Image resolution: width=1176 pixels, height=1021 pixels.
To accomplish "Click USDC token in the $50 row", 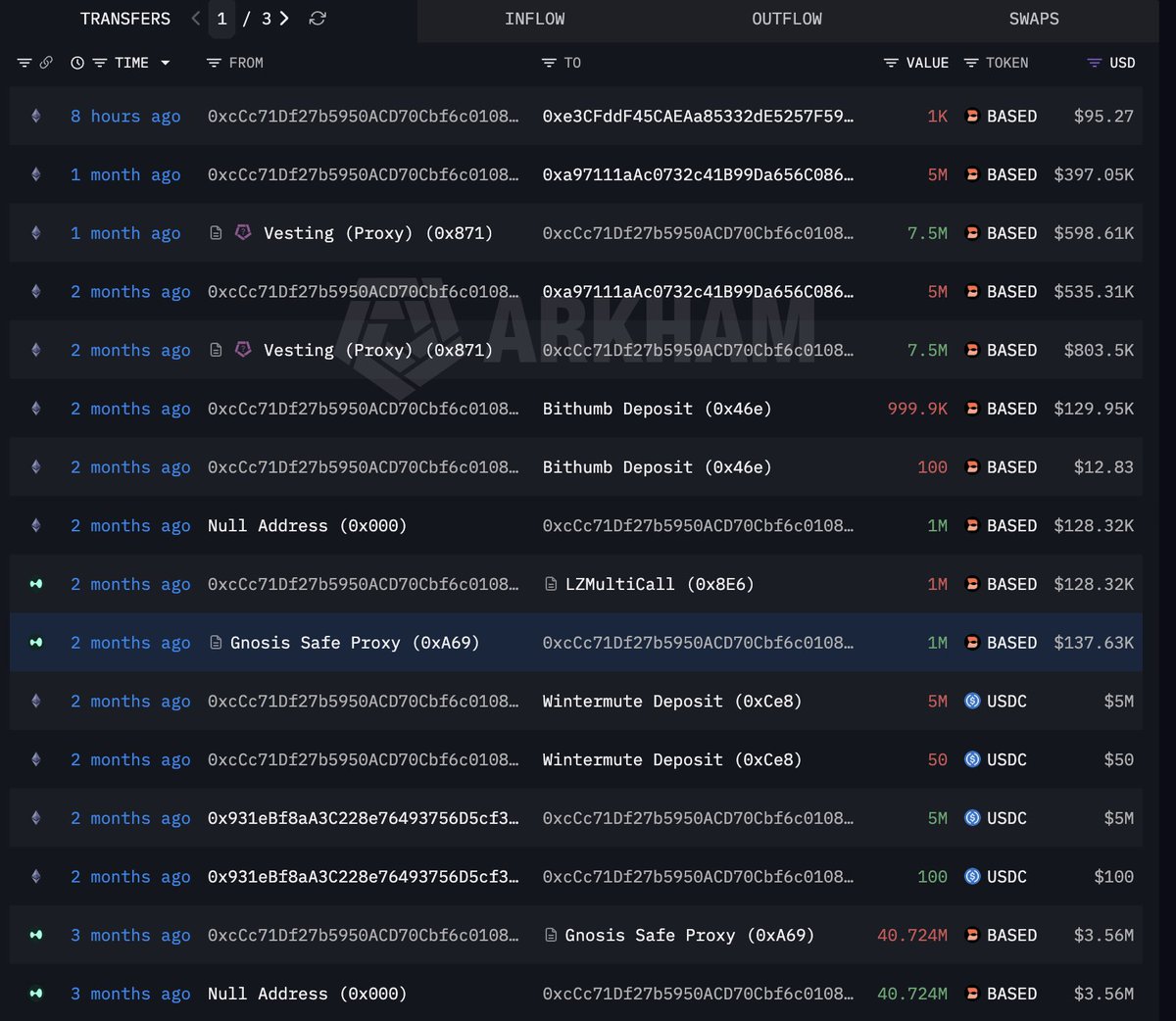I will pos(1006,759).
